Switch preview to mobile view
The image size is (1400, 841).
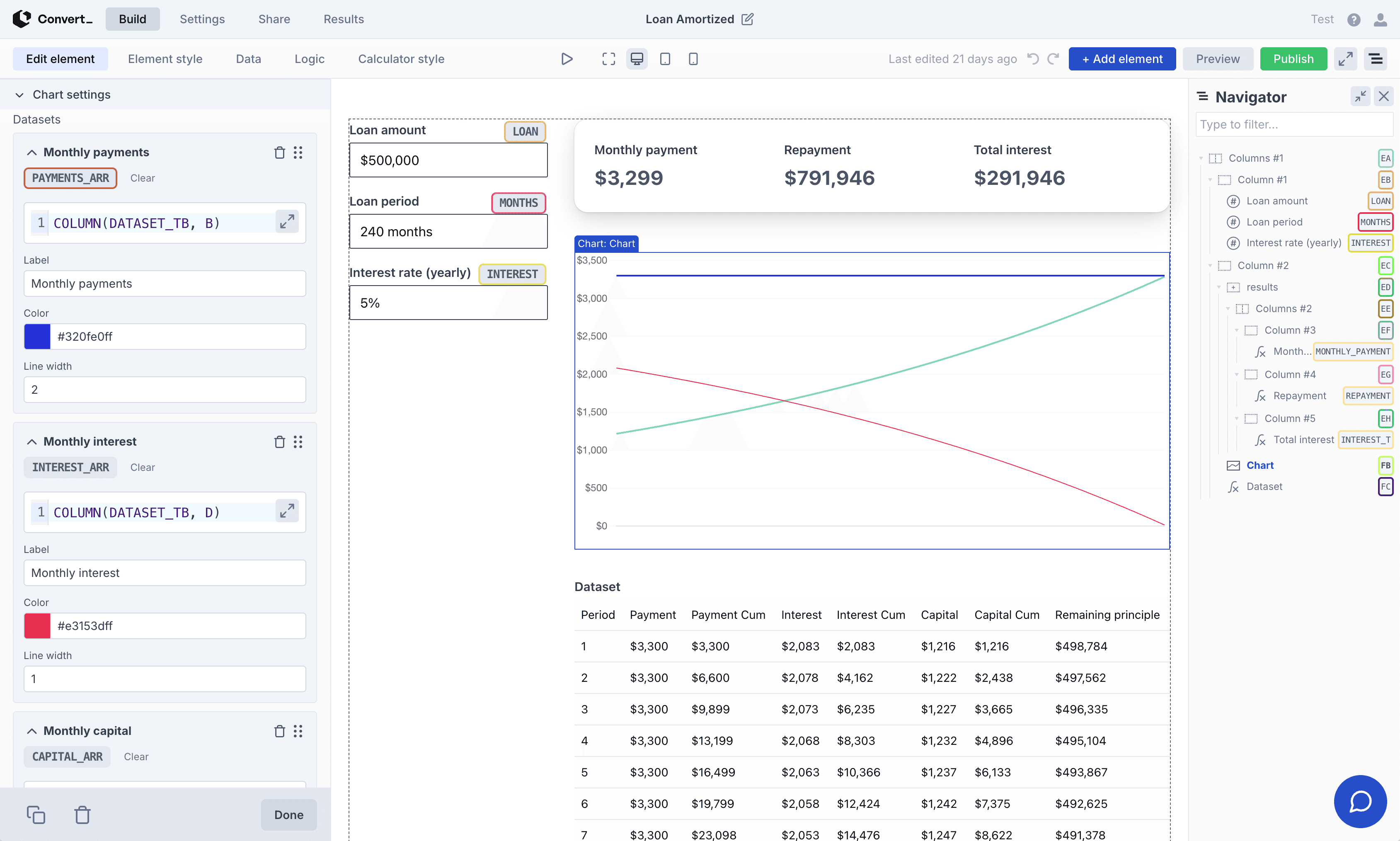pos(693,58)
